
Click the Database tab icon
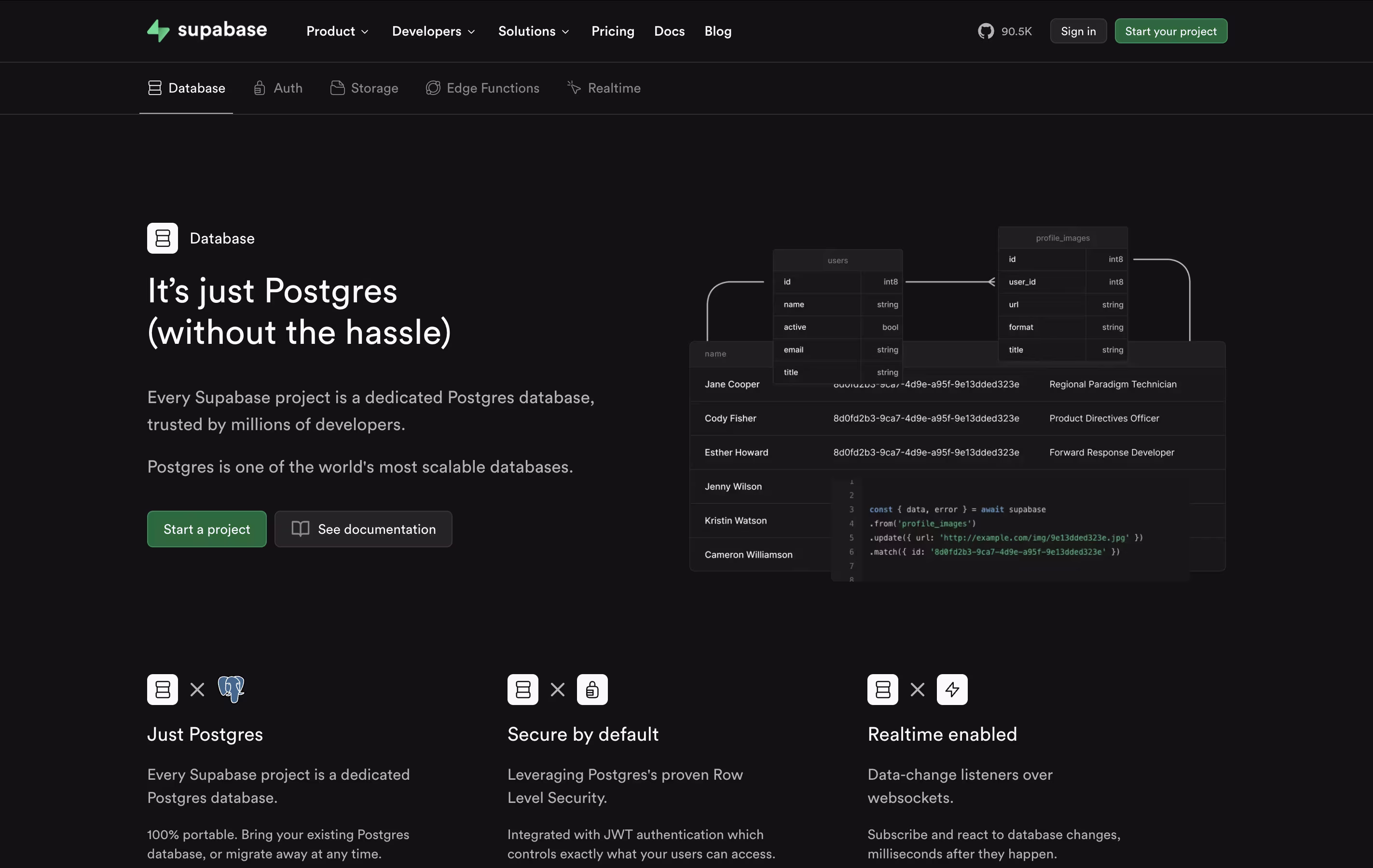click(x=154, y=88)
